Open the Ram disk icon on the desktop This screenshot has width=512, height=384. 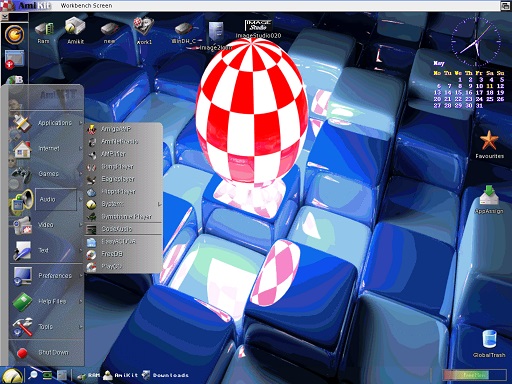[44, 32]
